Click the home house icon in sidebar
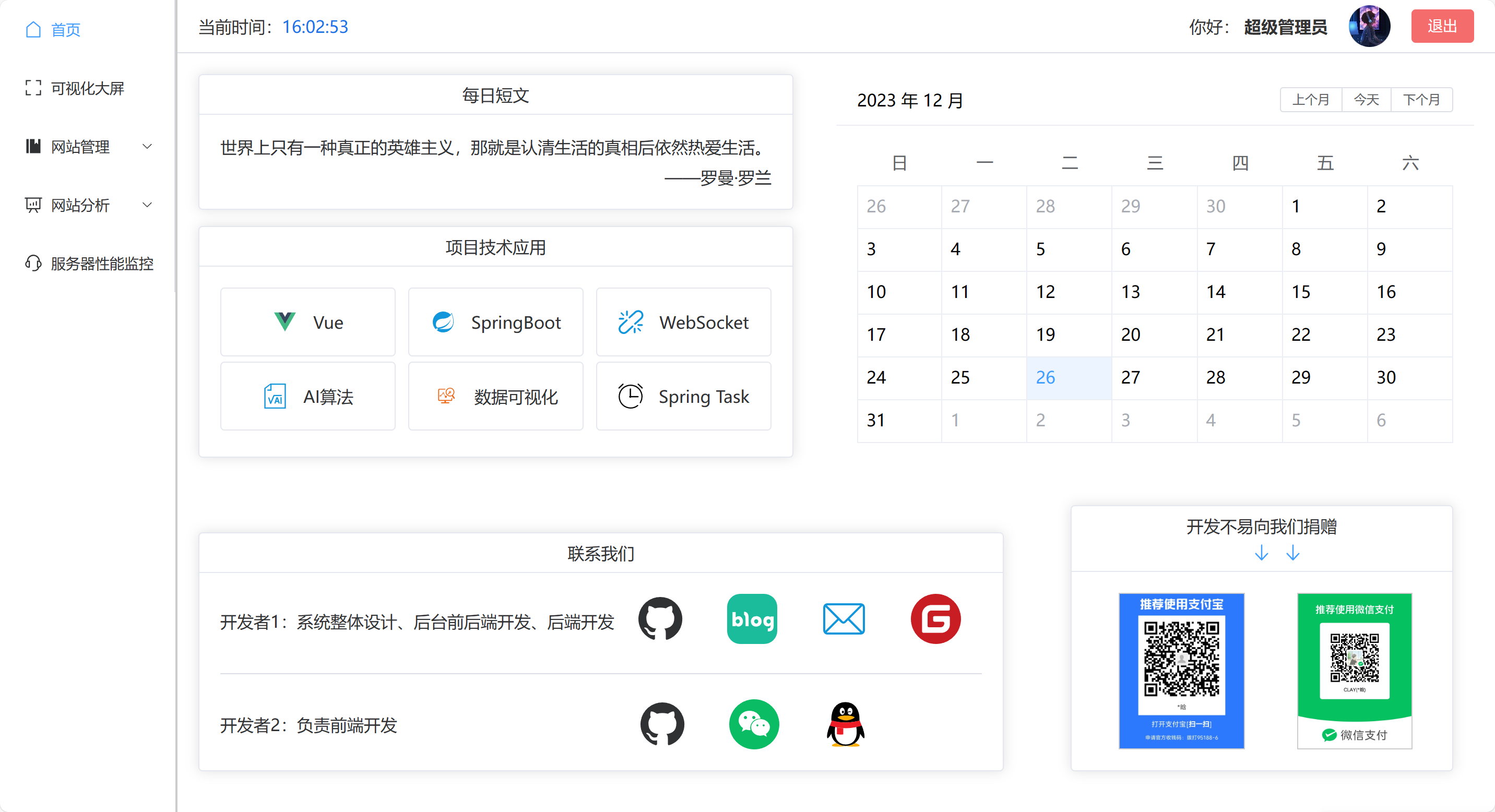Viewport: 1495px width, 812px height. click(x=33, y=30)
